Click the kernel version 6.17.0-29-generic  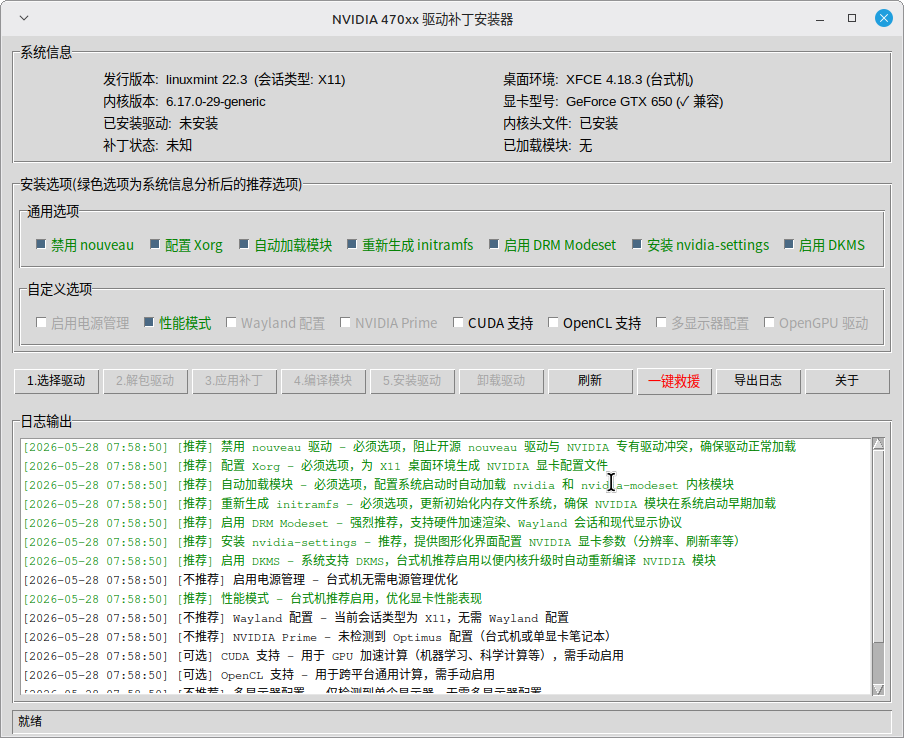coord(216,101)
